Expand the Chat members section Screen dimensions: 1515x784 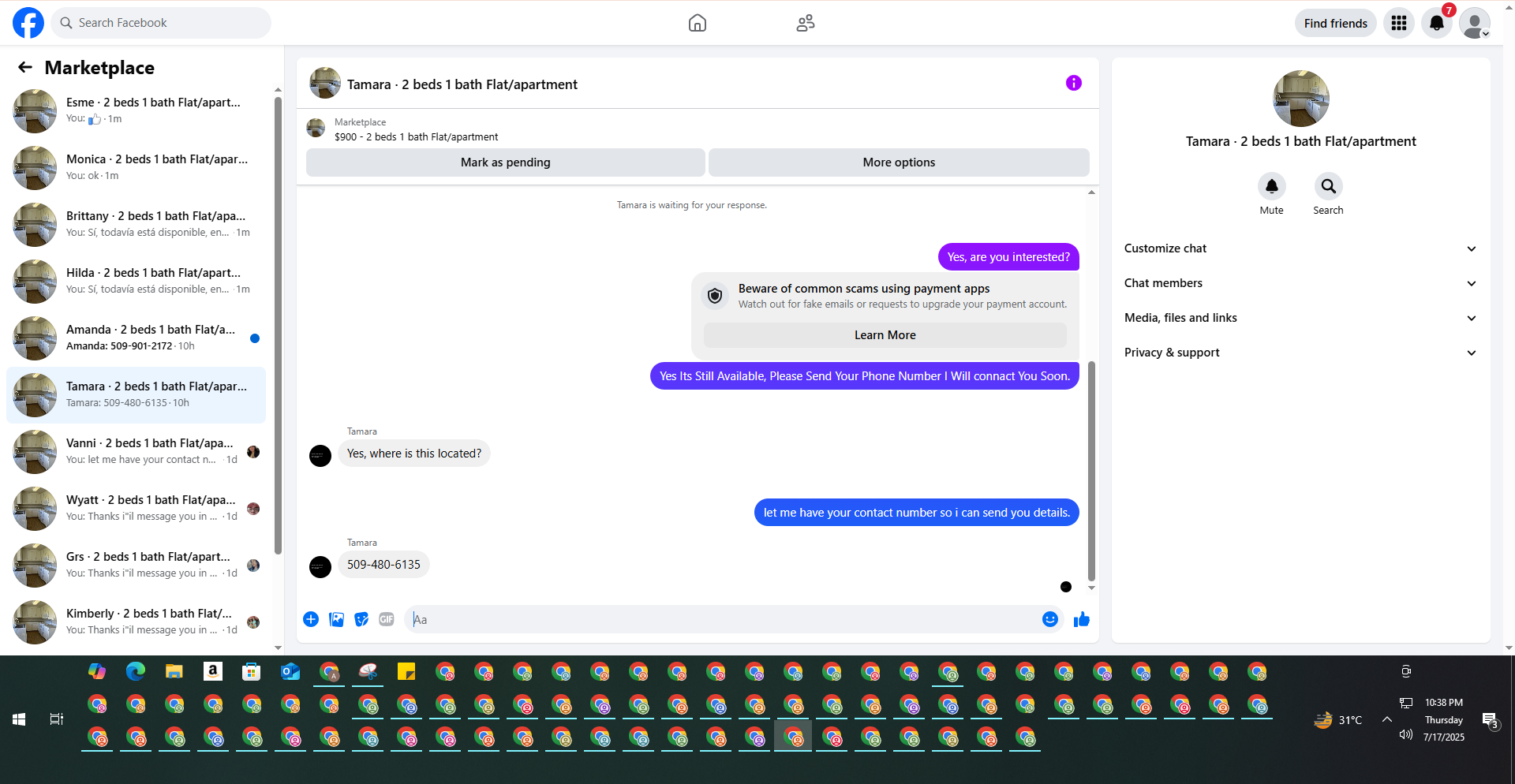click(x=1301, y=283)
